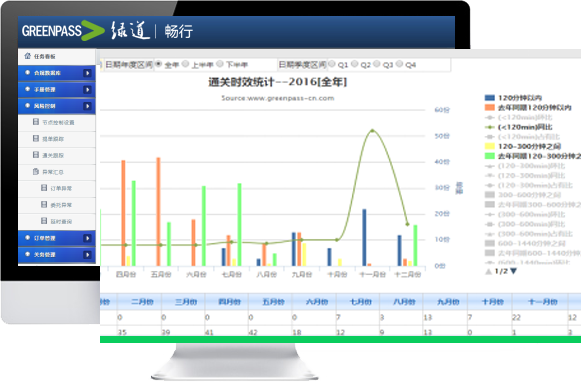
Task: Toggle the 120-300分钟之间 legend entry
Action: 523,146
